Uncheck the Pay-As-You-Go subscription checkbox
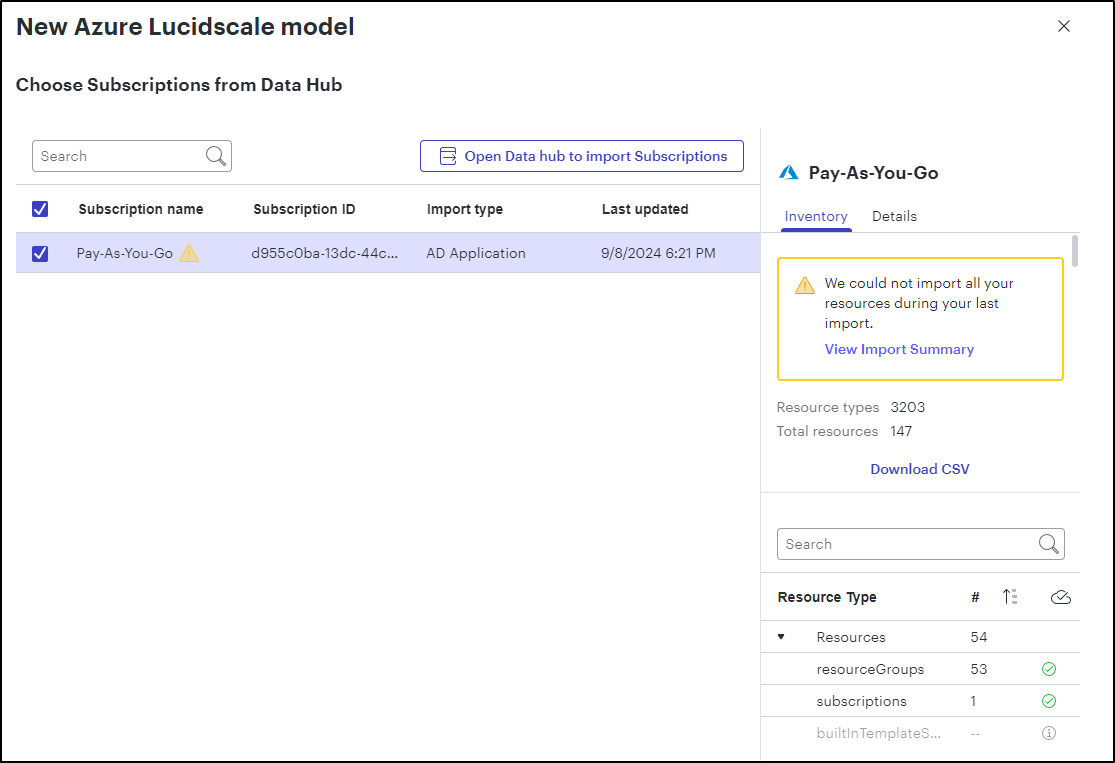 click(40, 253)
